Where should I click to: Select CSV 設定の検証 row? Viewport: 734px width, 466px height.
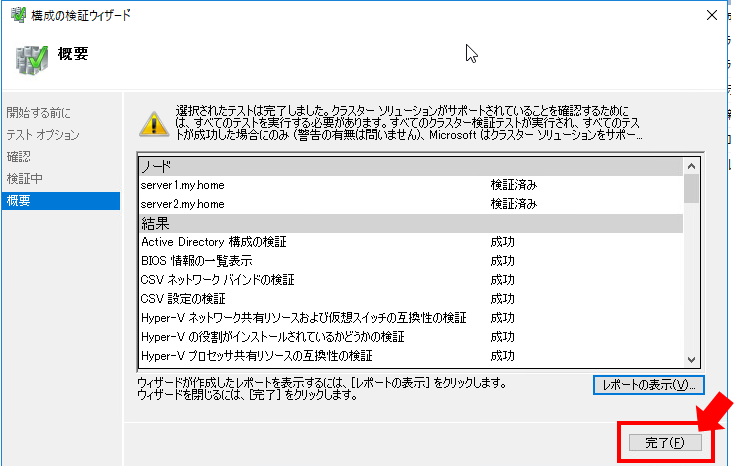[411, 299]
